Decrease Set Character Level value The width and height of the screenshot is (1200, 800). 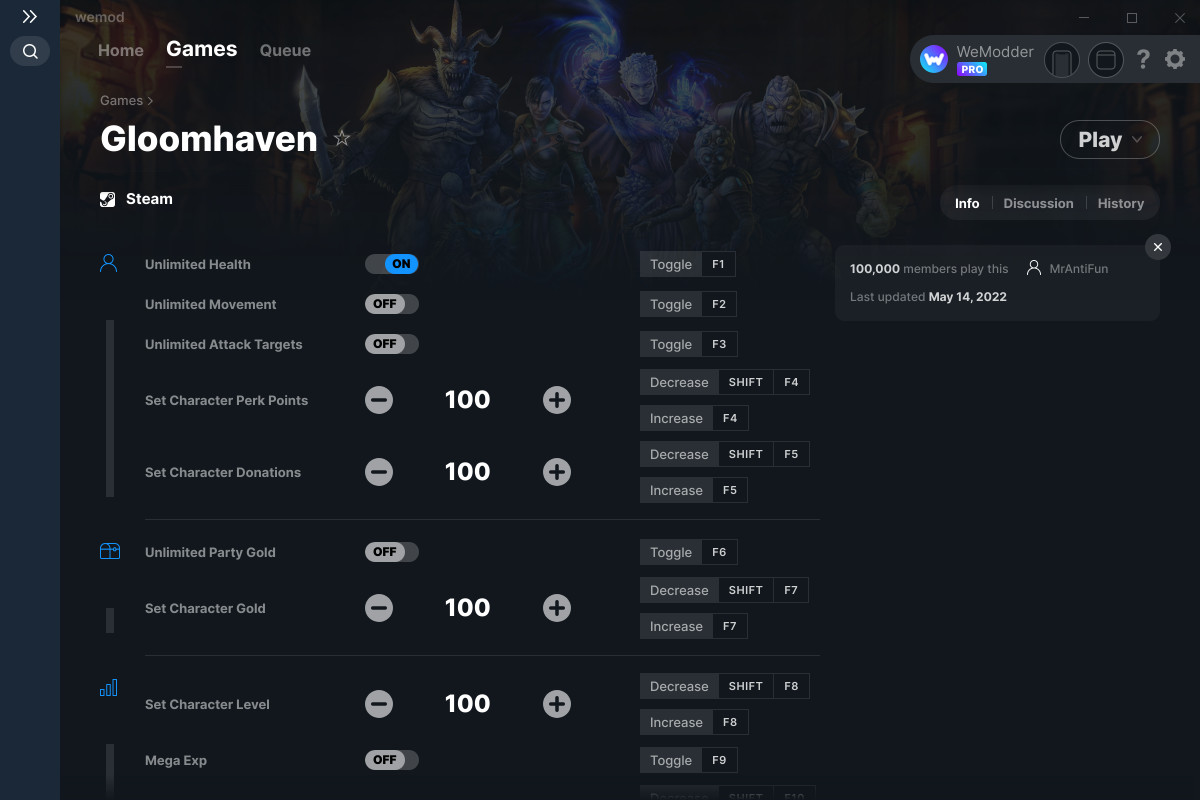pos(379,704)
